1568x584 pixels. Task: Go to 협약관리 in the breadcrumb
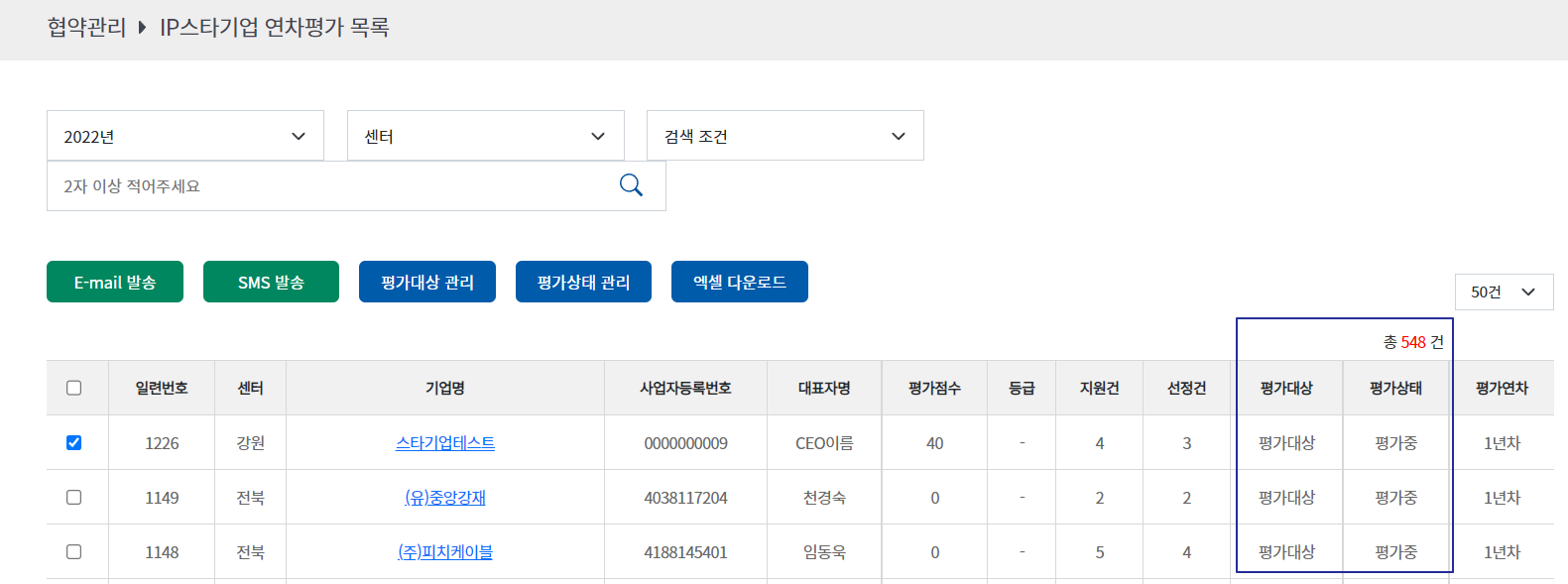[86, 27]
